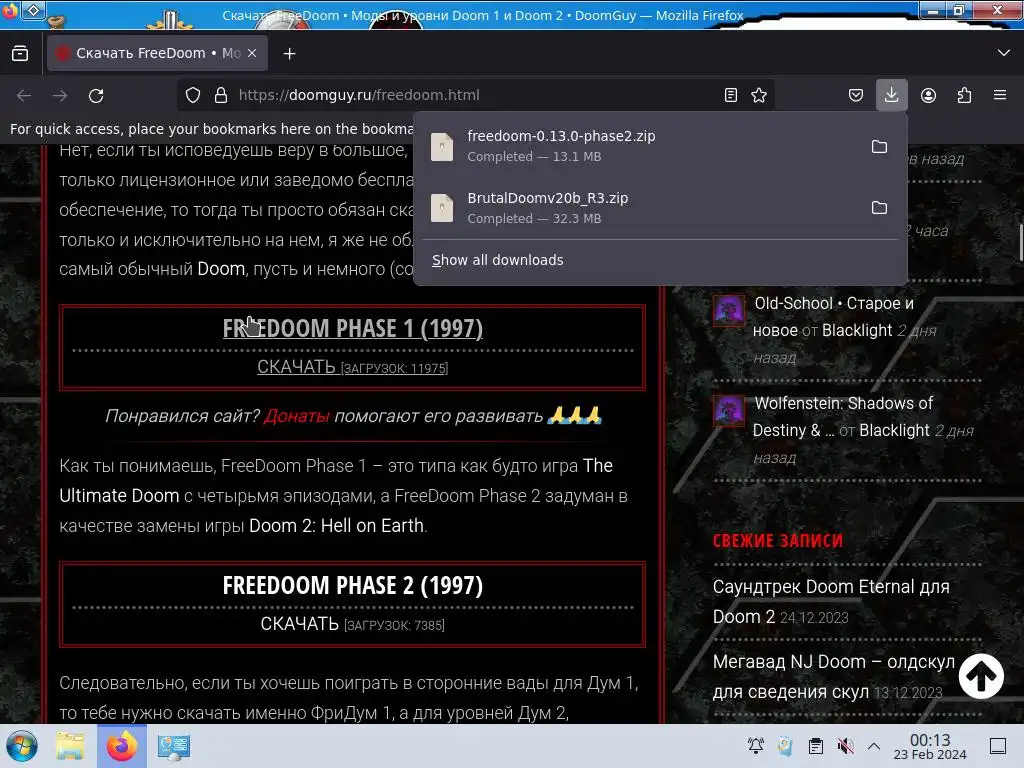Close the Скачать FreeDoom tab
The width and height of the screenshot is (1024, 768).
[252, 53]
